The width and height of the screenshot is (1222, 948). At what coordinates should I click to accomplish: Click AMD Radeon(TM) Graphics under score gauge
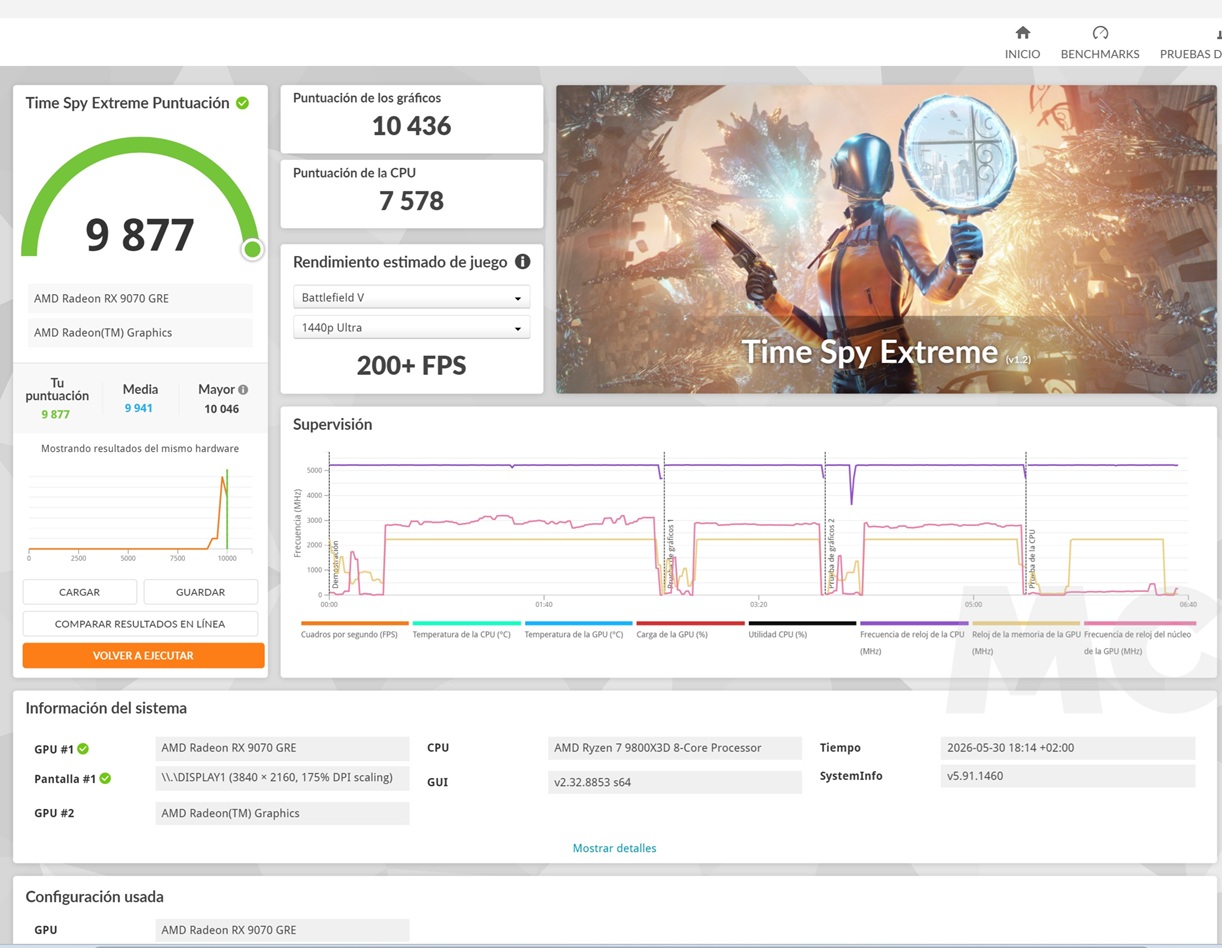point(140,332)
